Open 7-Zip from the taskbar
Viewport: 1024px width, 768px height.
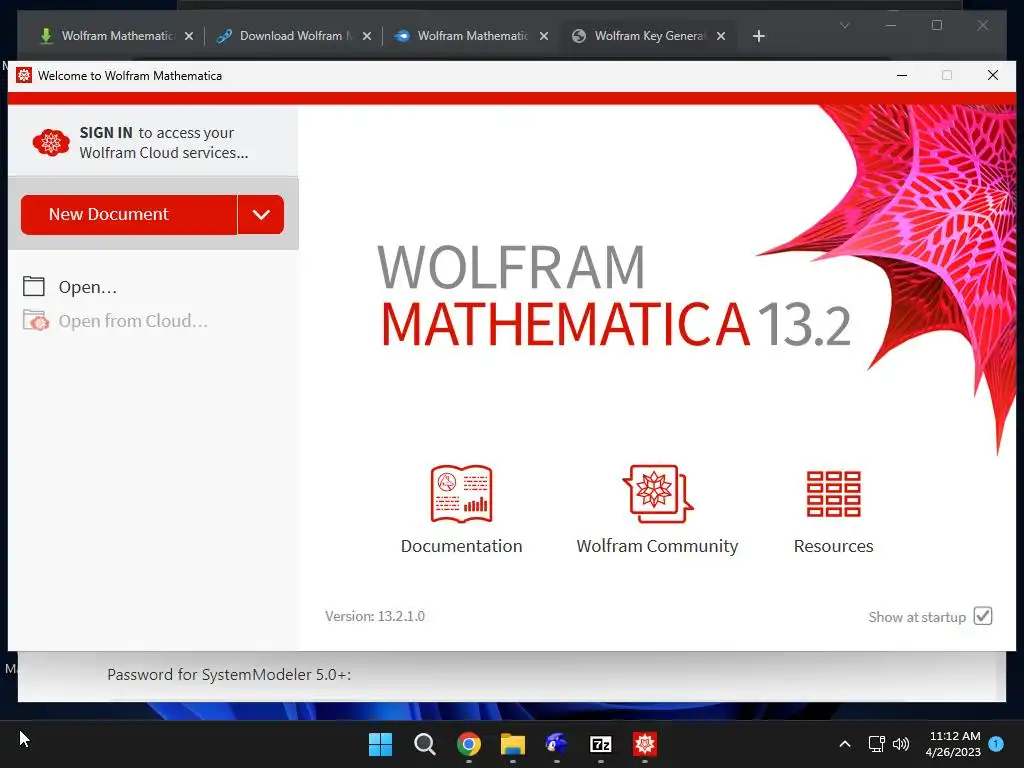click(601, 744)
